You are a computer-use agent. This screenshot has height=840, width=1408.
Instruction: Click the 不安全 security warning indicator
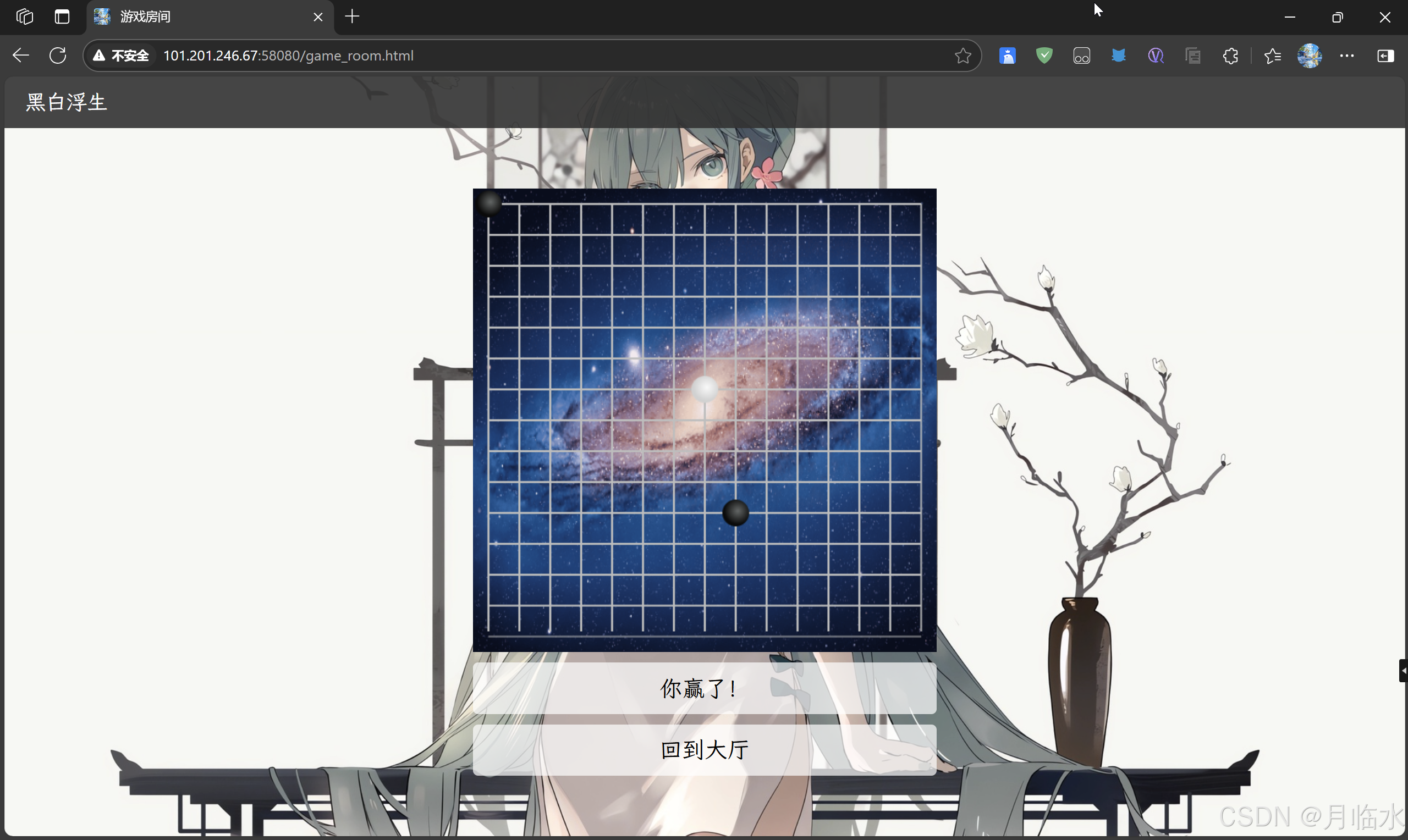click(x=122, y=56)
